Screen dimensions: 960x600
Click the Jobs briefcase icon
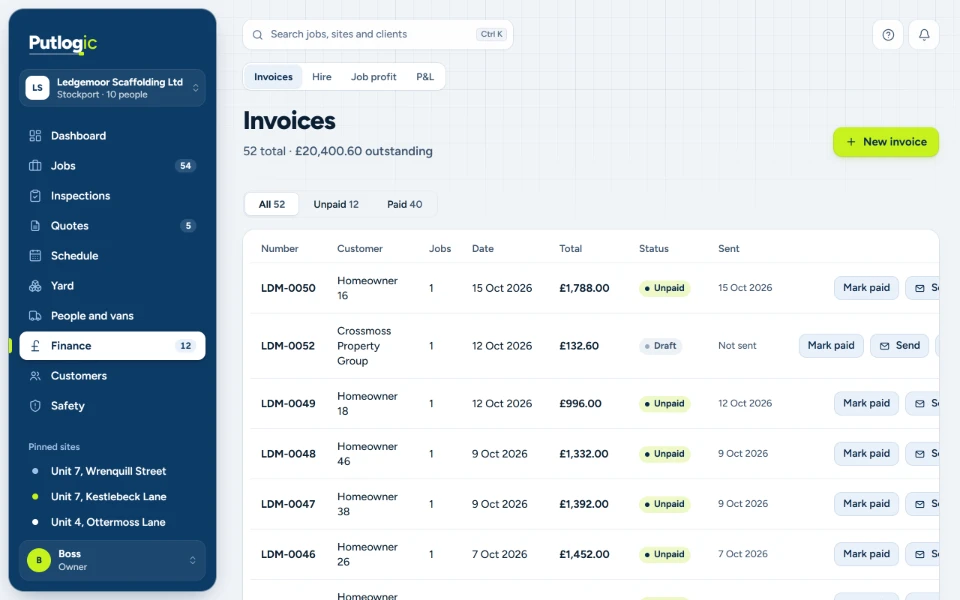pyautogui.click(x=35, y=166)
